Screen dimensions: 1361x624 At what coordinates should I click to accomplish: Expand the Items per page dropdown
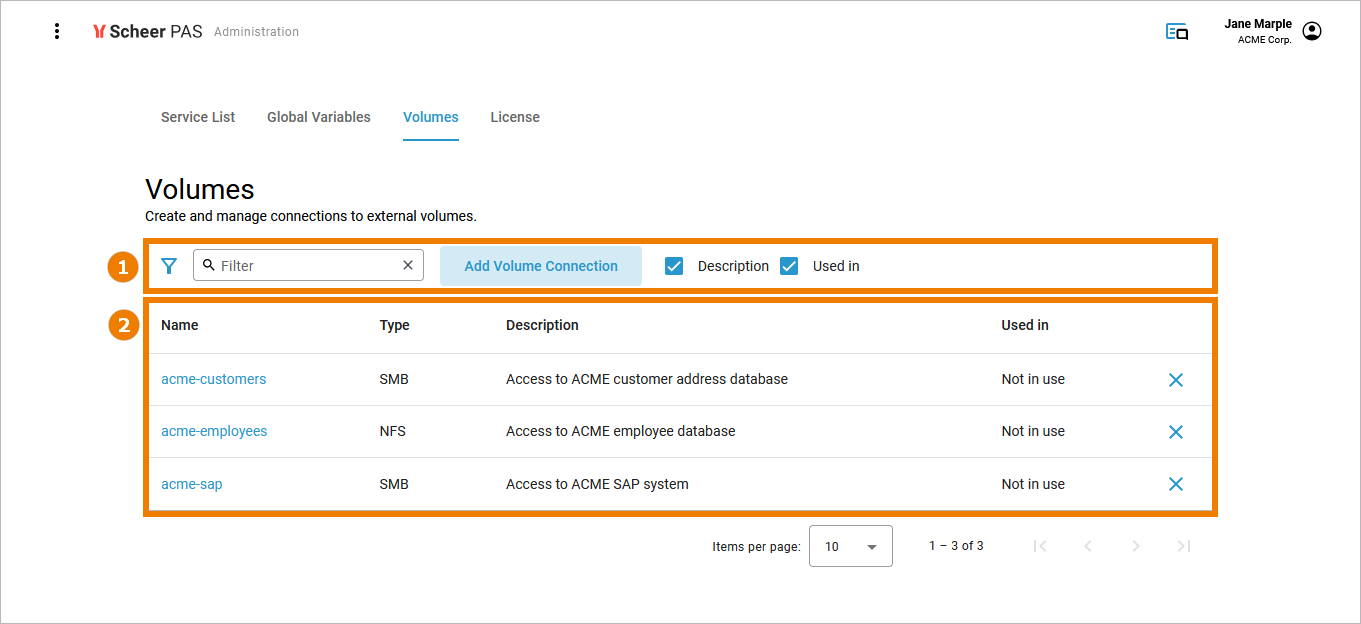coord(850,547)
